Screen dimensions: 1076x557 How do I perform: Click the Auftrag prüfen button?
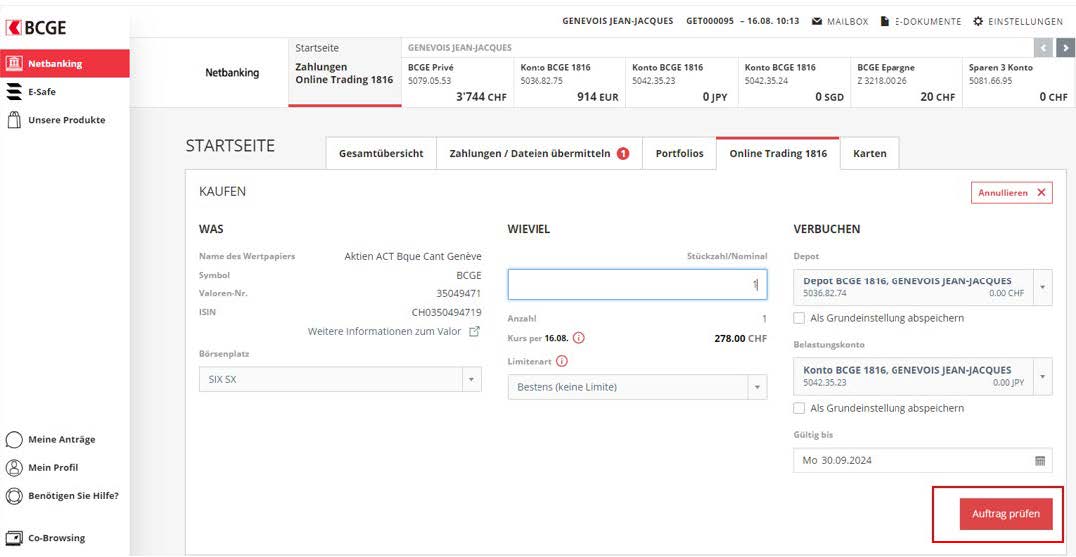(1005, 514)
